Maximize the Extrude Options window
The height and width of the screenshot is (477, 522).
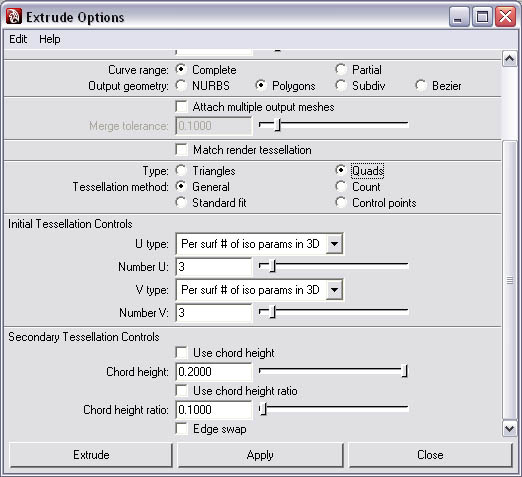click(482, 17)
